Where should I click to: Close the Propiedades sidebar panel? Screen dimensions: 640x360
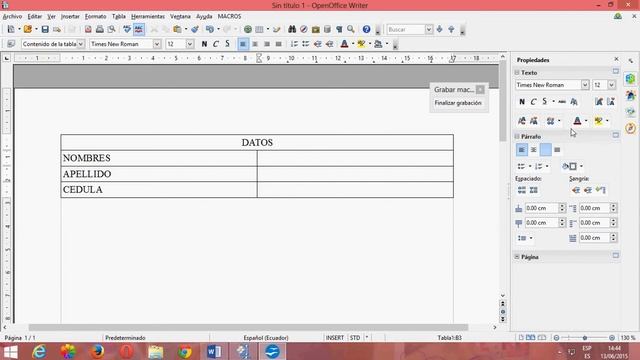point(616,60)
